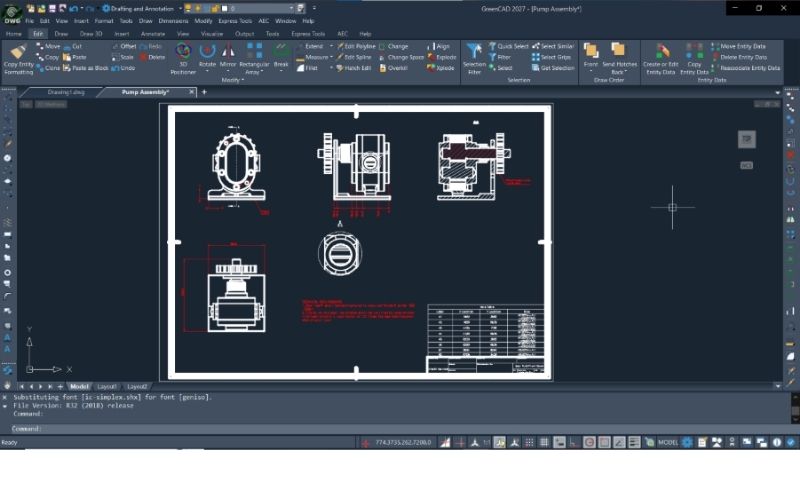Select the Rotate tool icon
Image resolution: width=800 pixels, height=500 pixels.
[207, 51]
